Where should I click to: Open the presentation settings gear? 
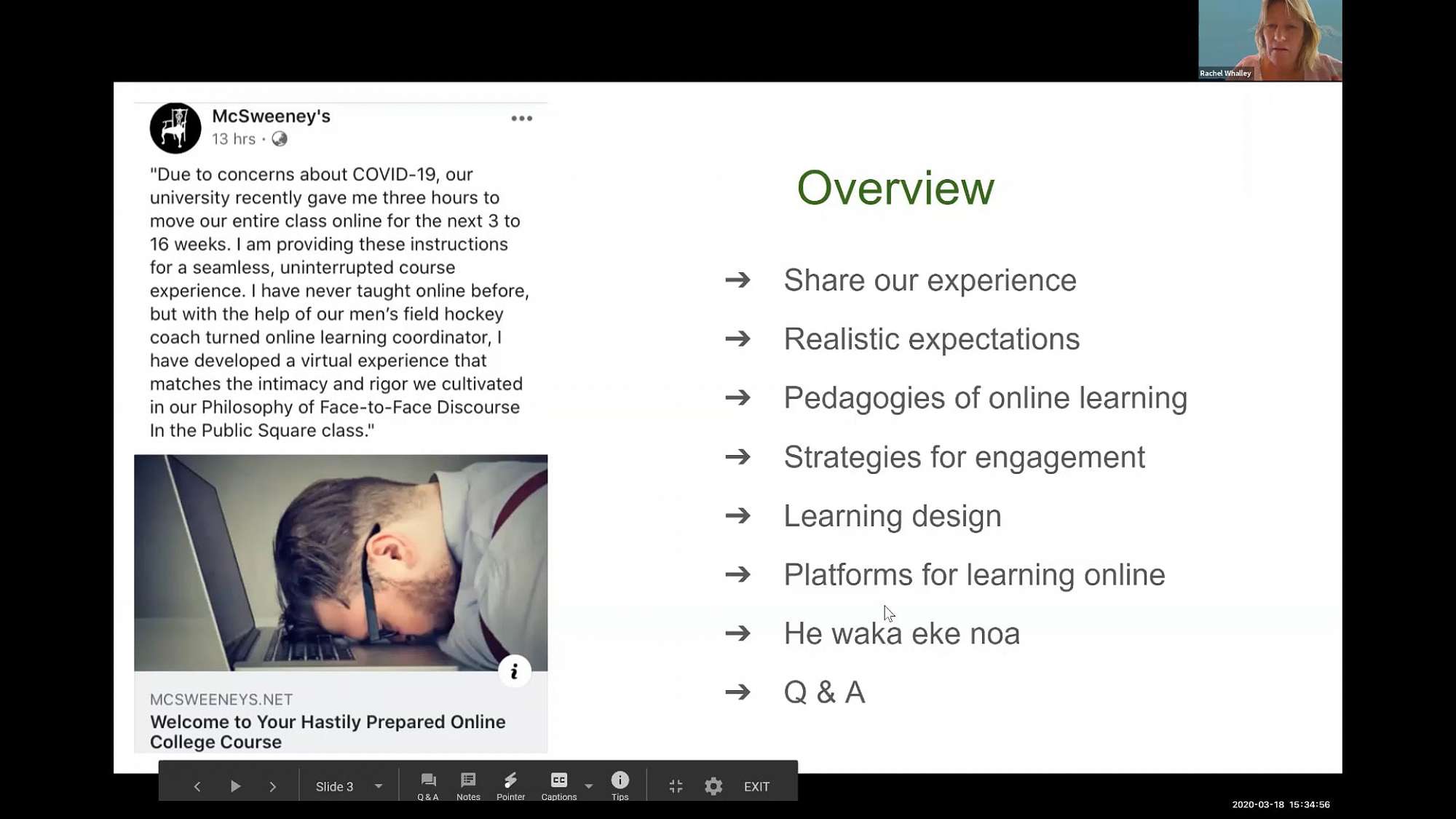[713, 786]
